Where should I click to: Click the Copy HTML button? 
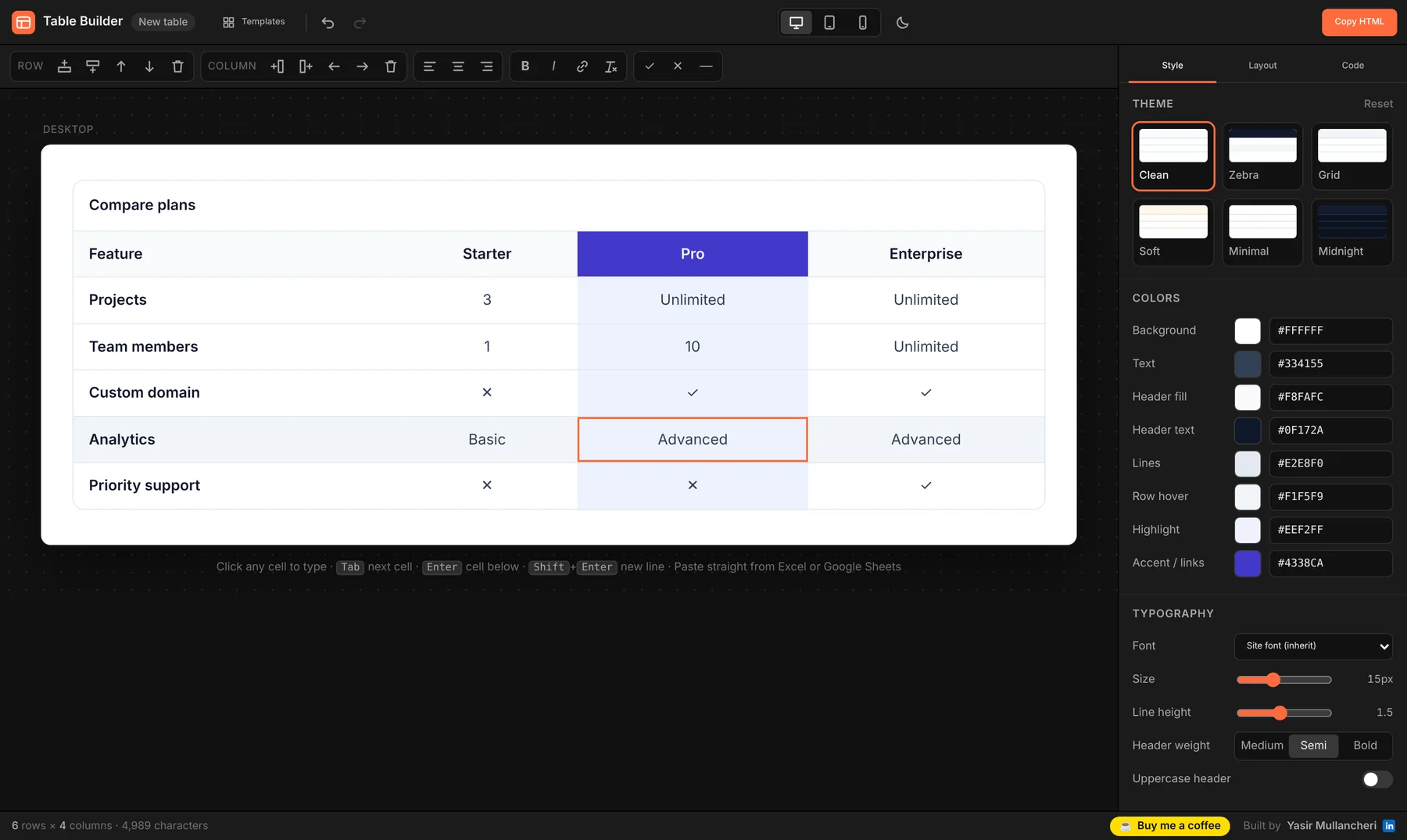[x=1359, y=22]
